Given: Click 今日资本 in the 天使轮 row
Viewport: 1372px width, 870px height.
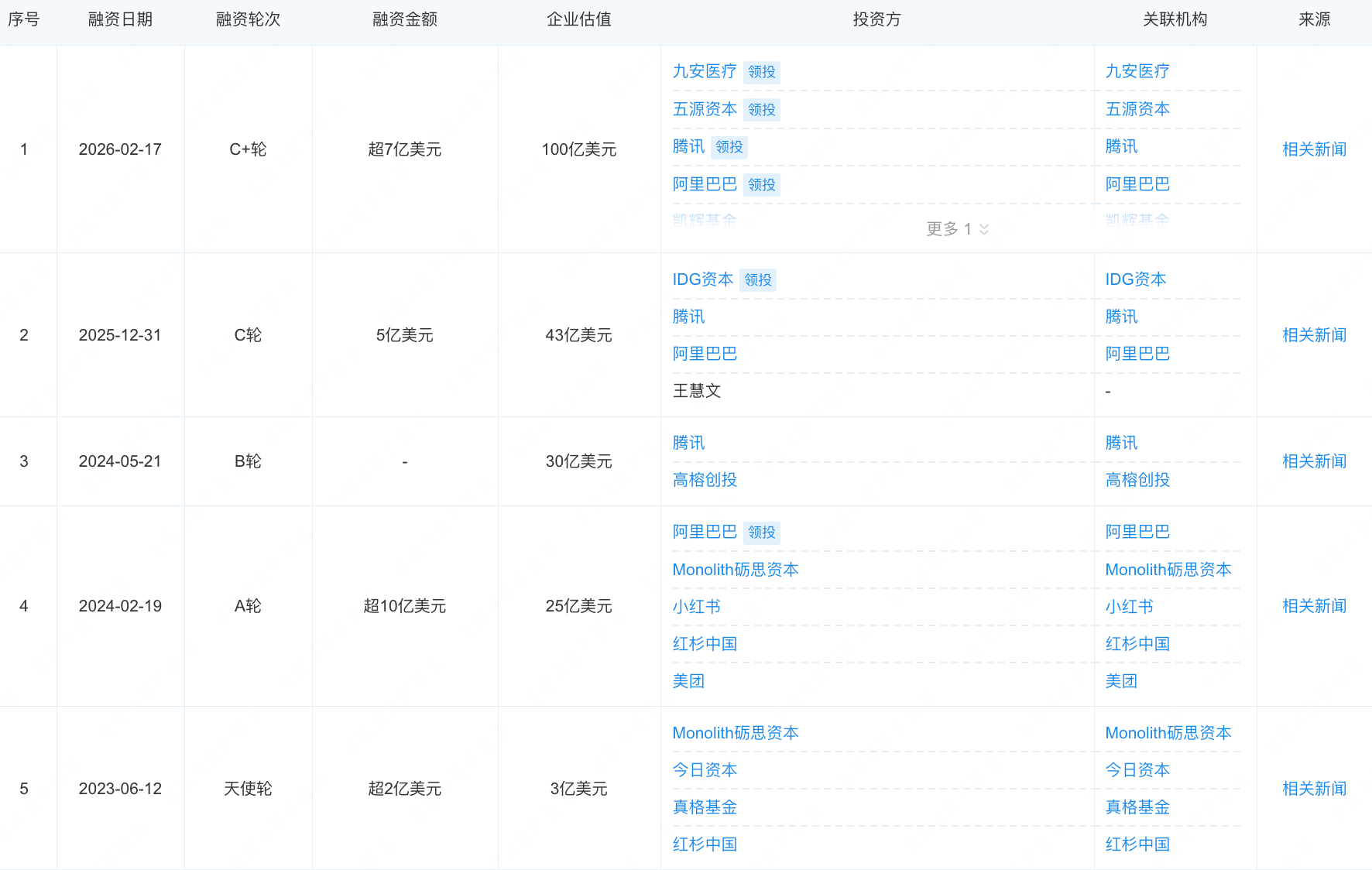Looking at the screenshot, I should pyautogui.click(x=705, y=769).
